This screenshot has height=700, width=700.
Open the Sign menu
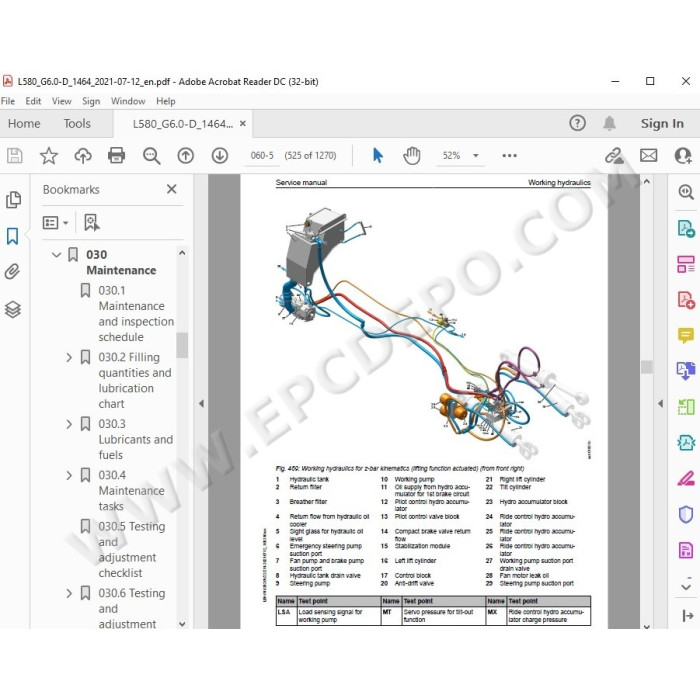91,101
